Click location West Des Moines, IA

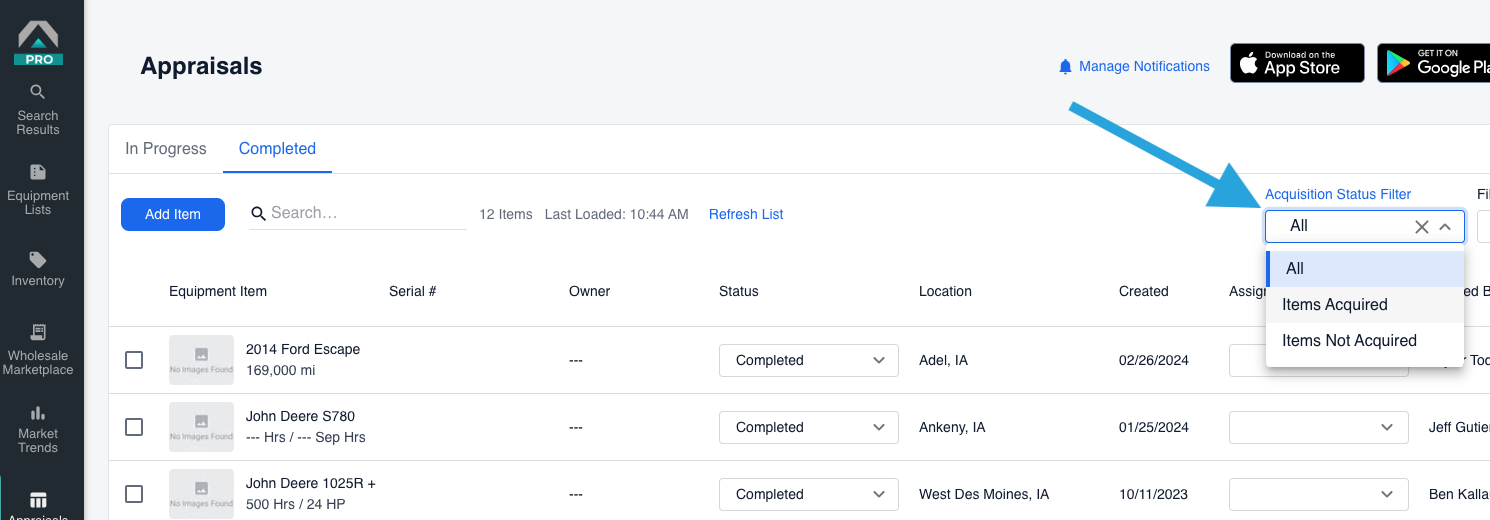984,494
